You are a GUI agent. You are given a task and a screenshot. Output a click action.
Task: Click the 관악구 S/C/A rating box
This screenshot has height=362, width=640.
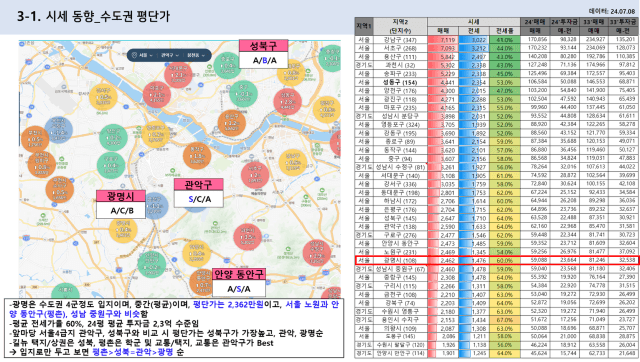point(199,199)
